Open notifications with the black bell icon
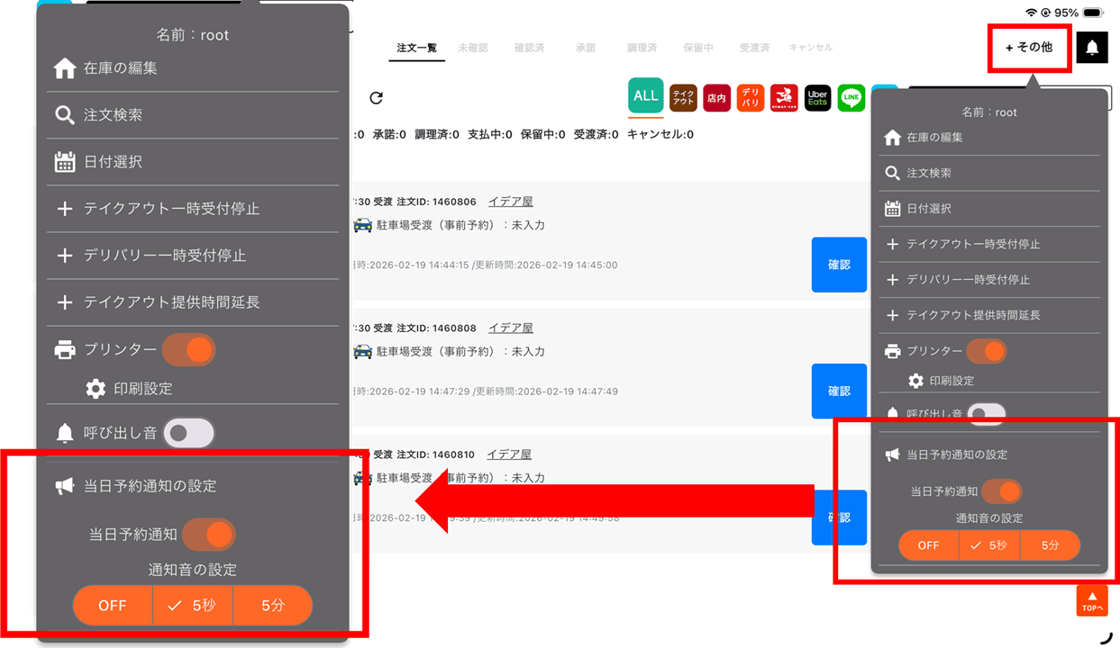Screen dimensions: 1120x648 point(1092,47)
